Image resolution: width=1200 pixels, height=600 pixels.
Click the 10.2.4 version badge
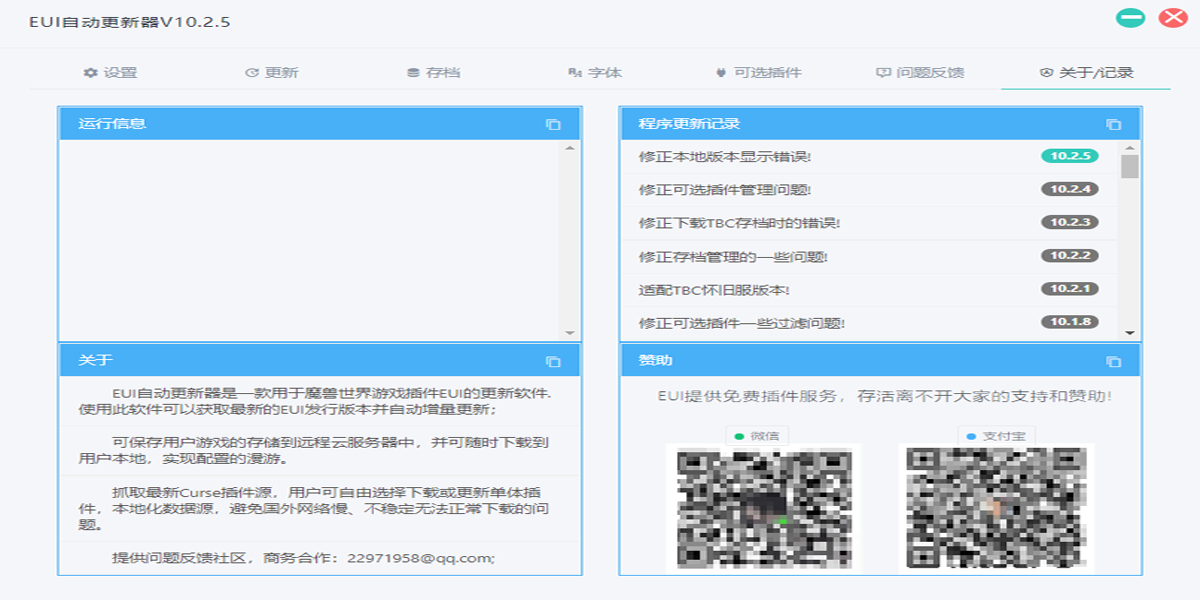[x=1070, y=189]
